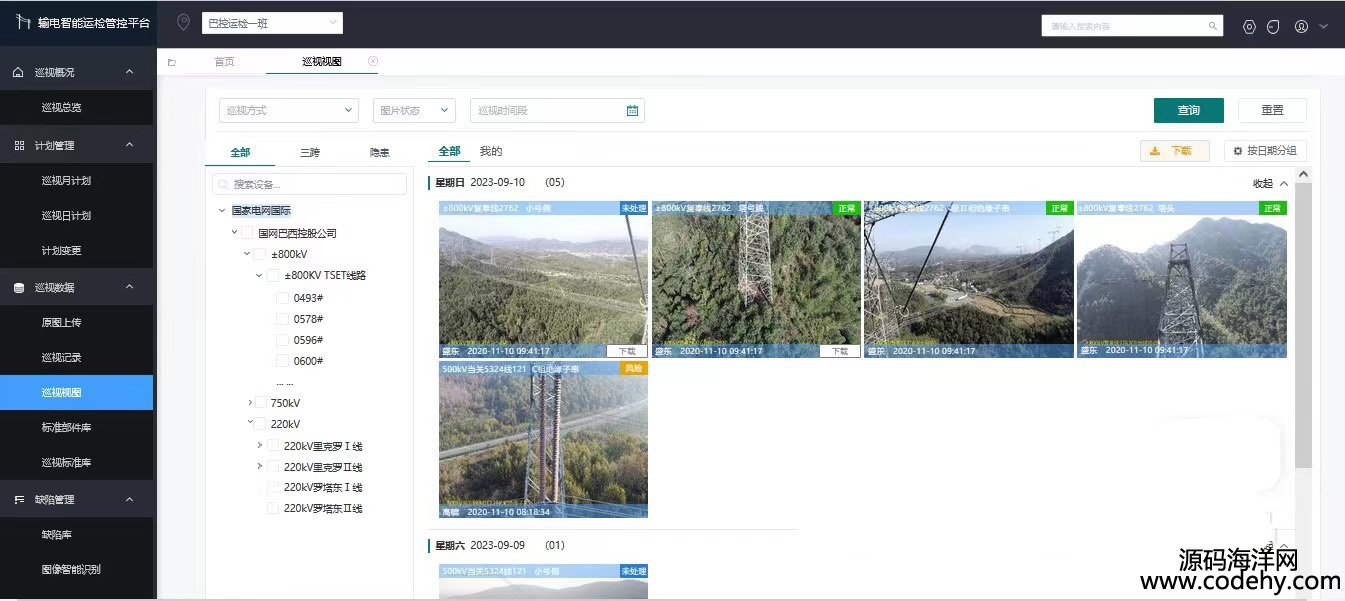Tick the ±800KV TSET线路 checkbox

click(273, 275)
